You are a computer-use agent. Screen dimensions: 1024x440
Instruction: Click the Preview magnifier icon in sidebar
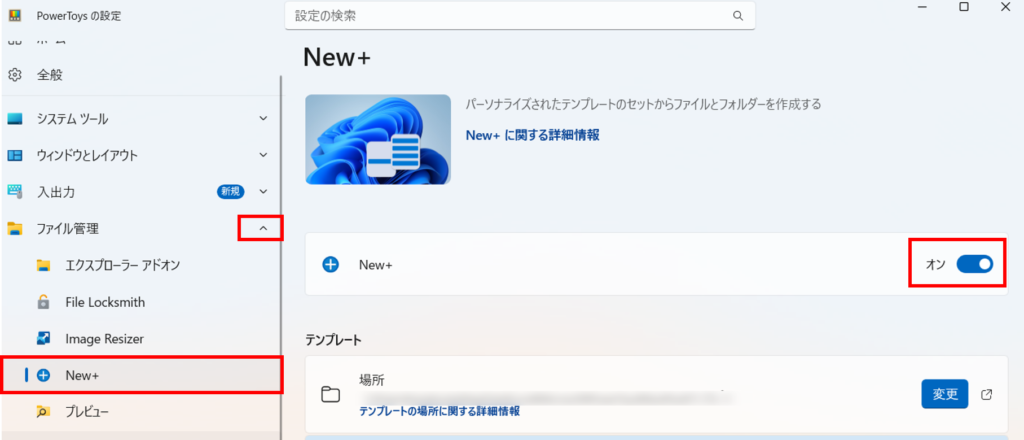[x=43, y=411]
